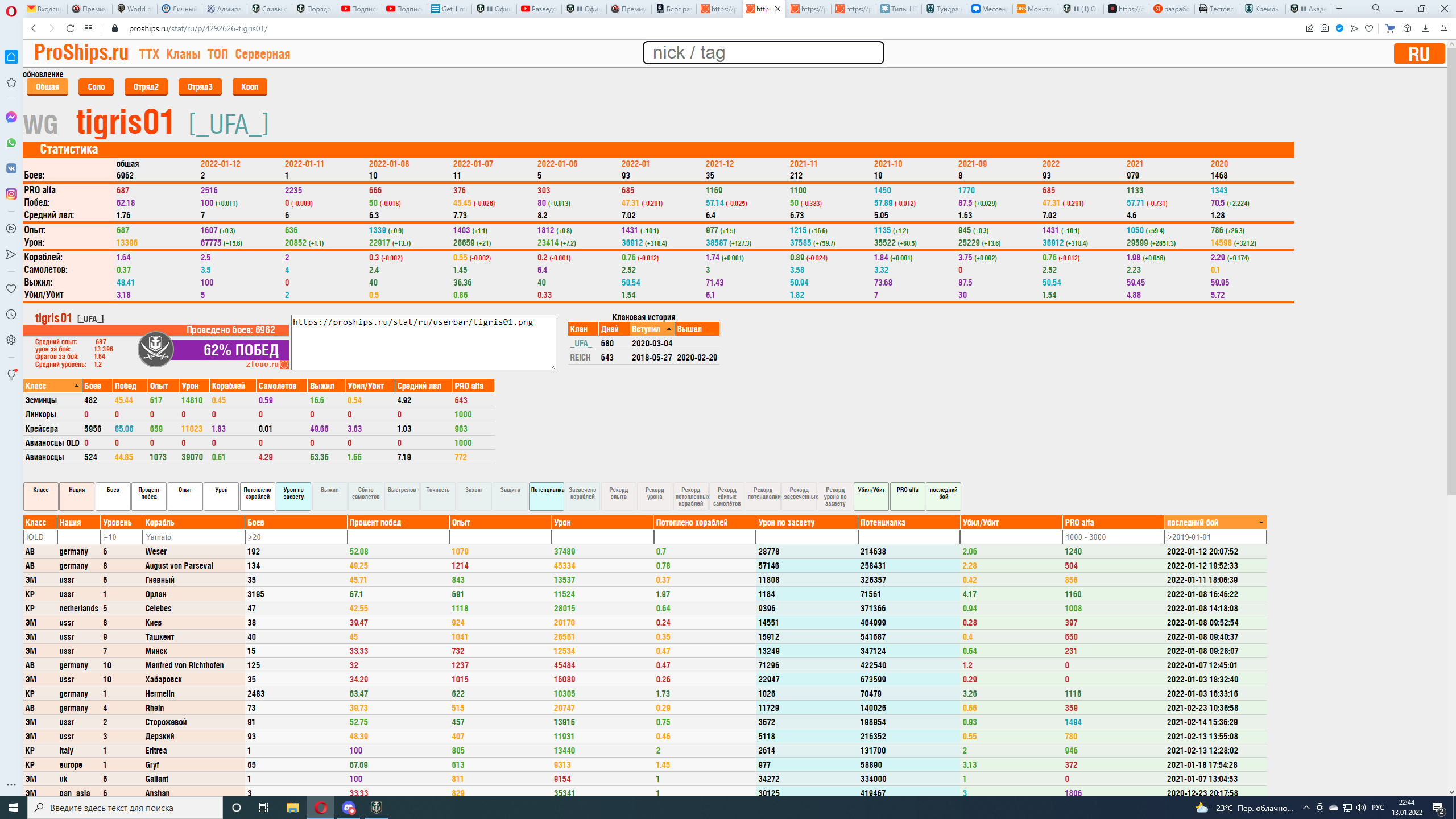
Task: Click the Opera sidebar history clock
Action: [x=11, y=315]
